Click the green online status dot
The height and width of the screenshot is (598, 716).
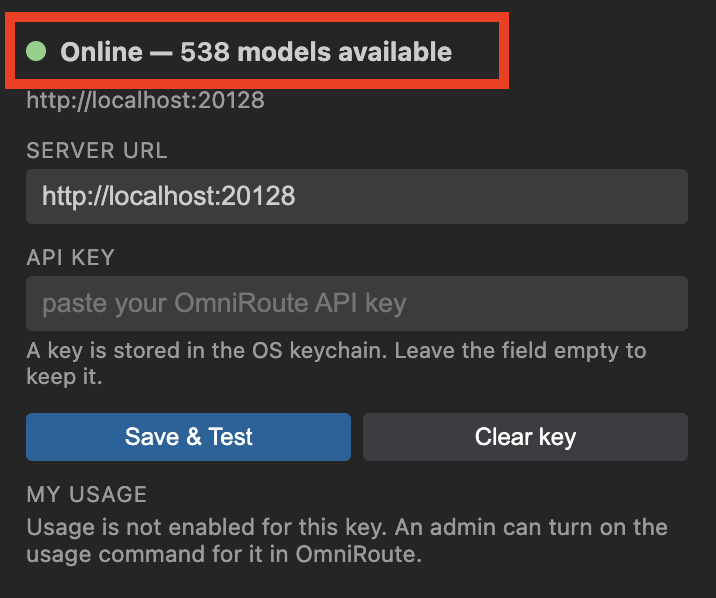tap(36, 51)
